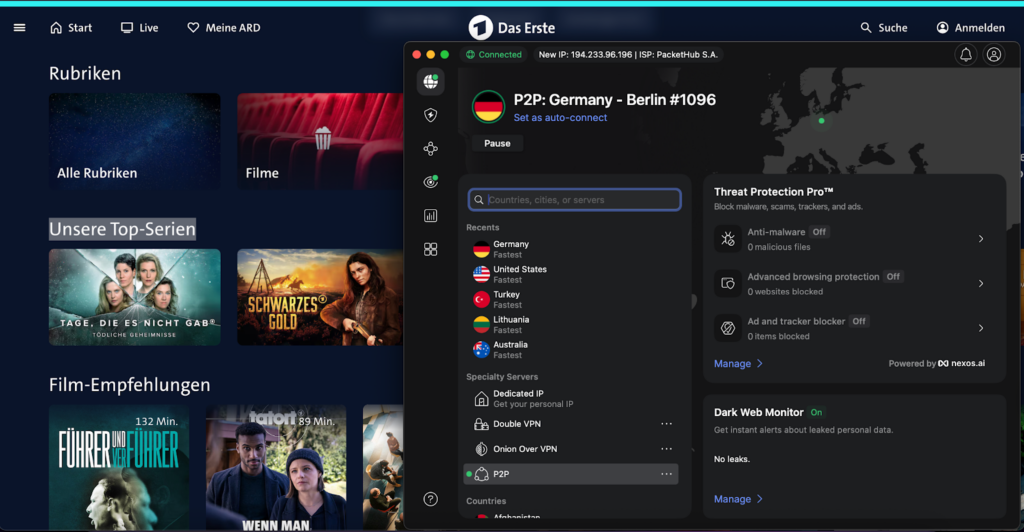Click Double VPN label
Screen dimensions: 1024x532
517,424
